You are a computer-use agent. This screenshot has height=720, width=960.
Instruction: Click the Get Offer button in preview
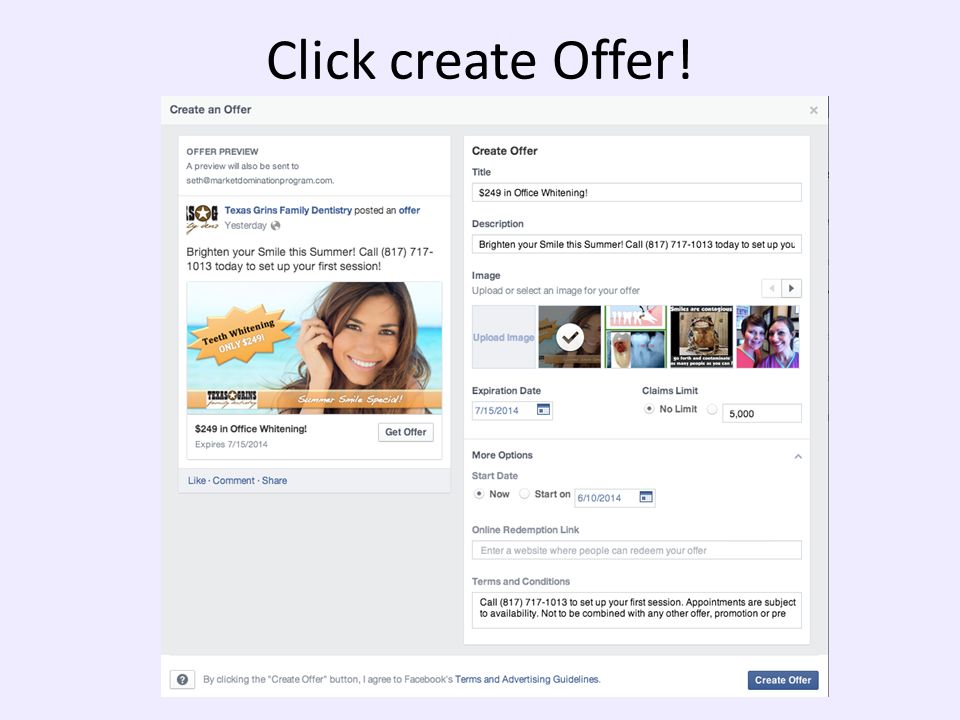click(x=406, y=432)
